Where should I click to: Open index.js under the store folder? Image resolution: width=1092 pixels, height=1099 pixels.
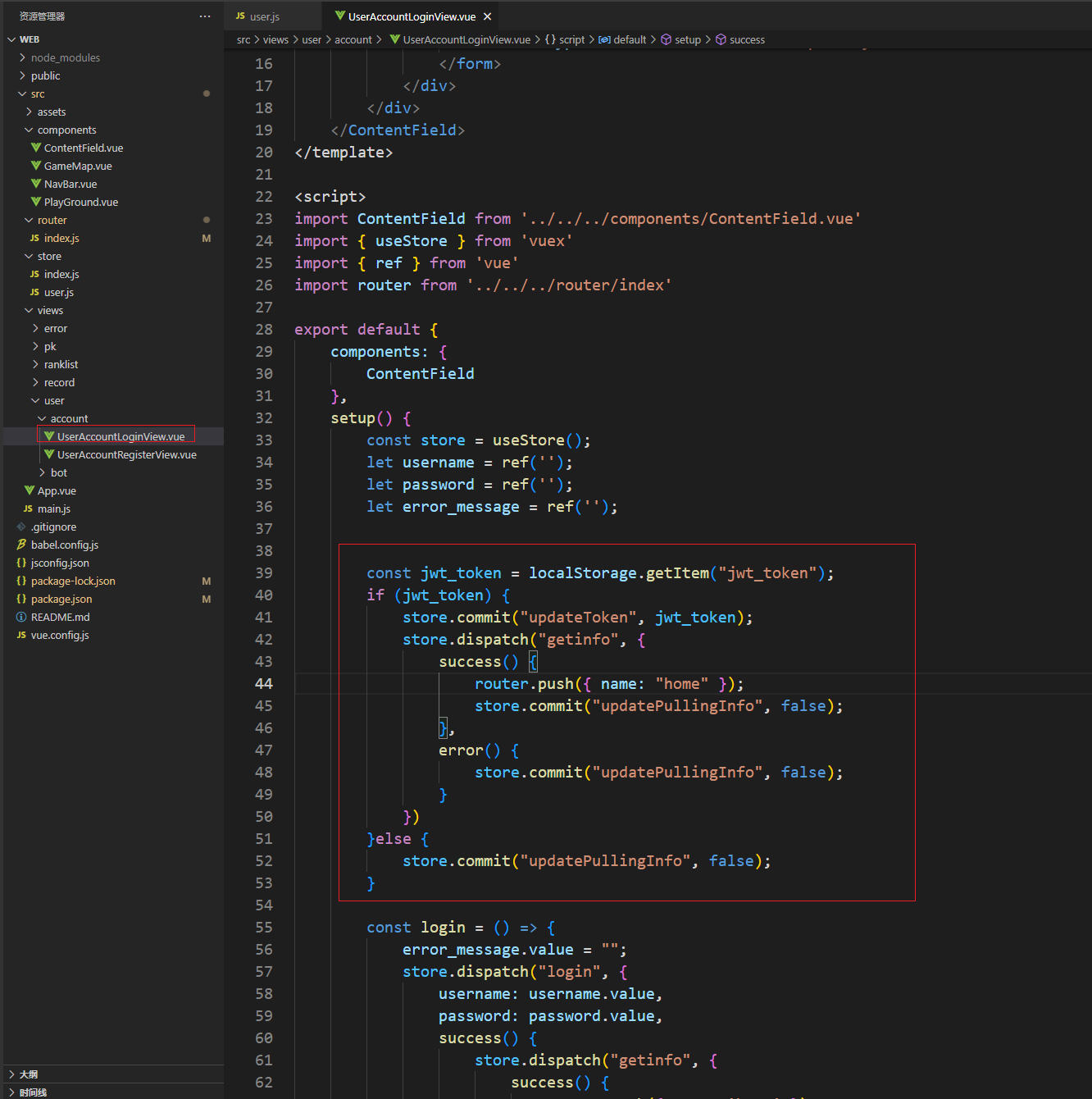click(x=112, y=274)
